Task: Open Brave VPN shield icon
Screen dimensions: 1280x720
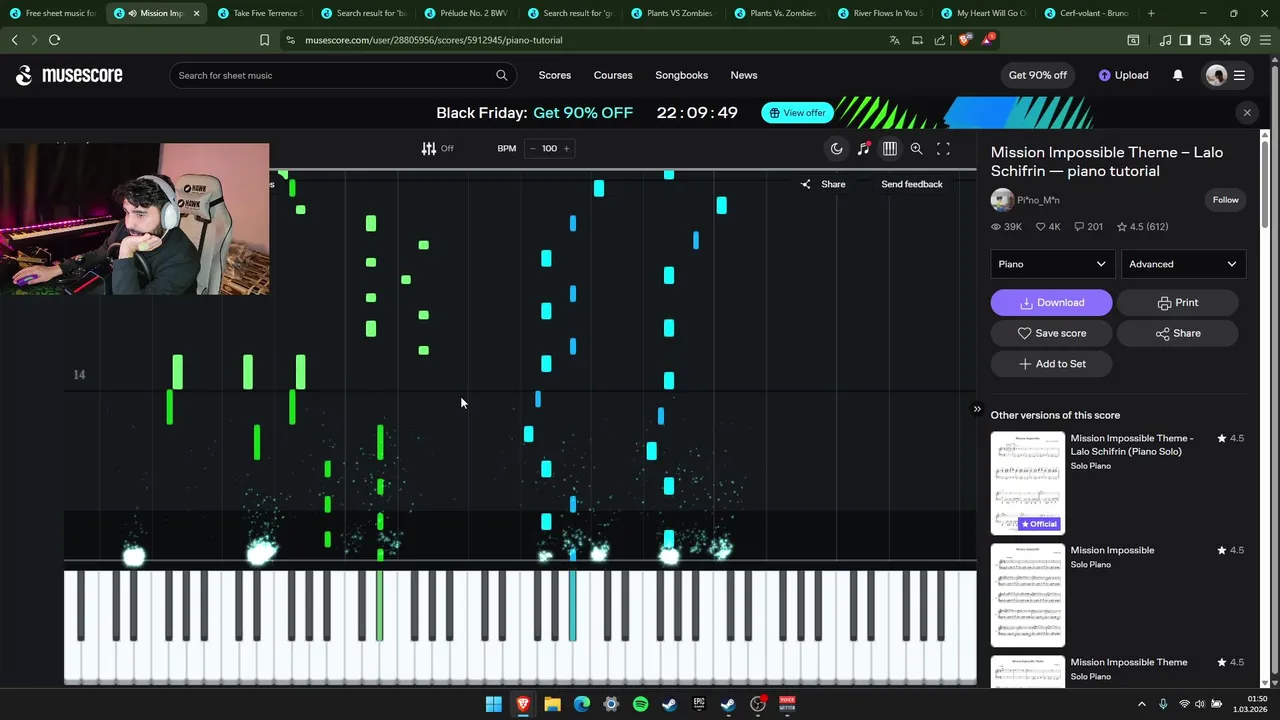Action: [x=1245, y=40]
